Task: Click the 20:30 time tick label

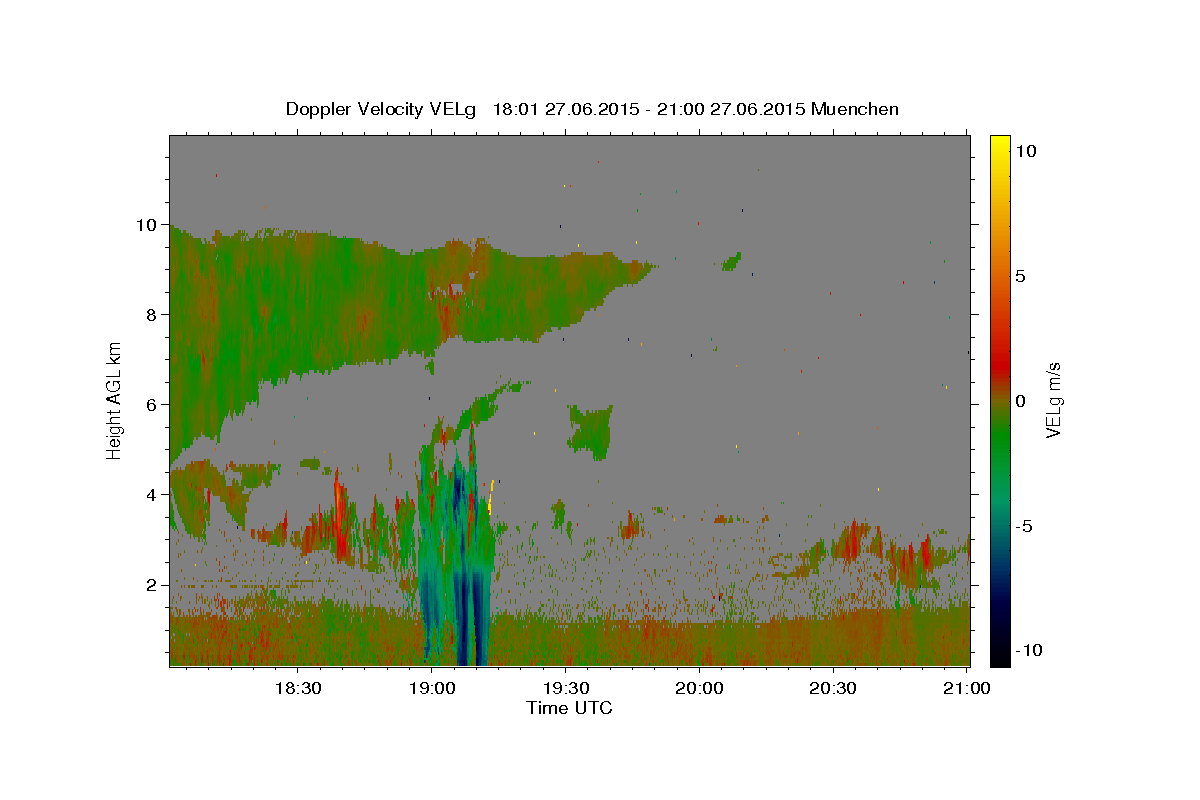Action: pos(833,688)
